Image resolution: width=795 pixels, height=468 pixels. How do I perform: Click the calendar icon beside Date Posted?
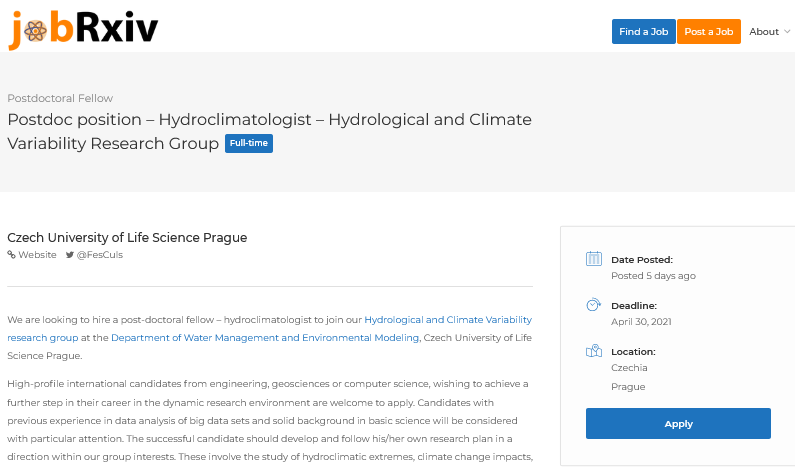click(593, 259)
